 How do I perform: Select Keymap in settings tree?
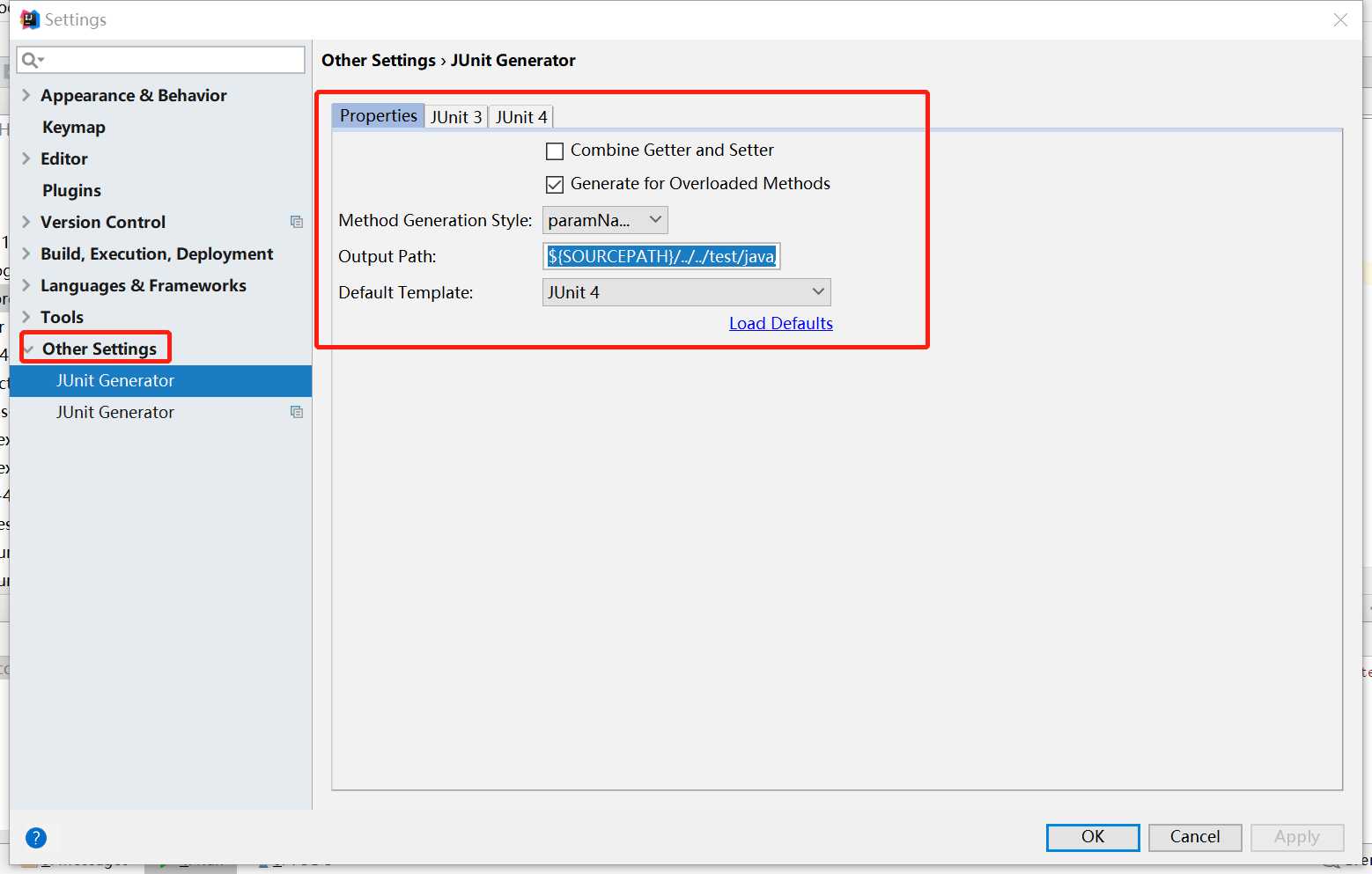tap(74, 127)
